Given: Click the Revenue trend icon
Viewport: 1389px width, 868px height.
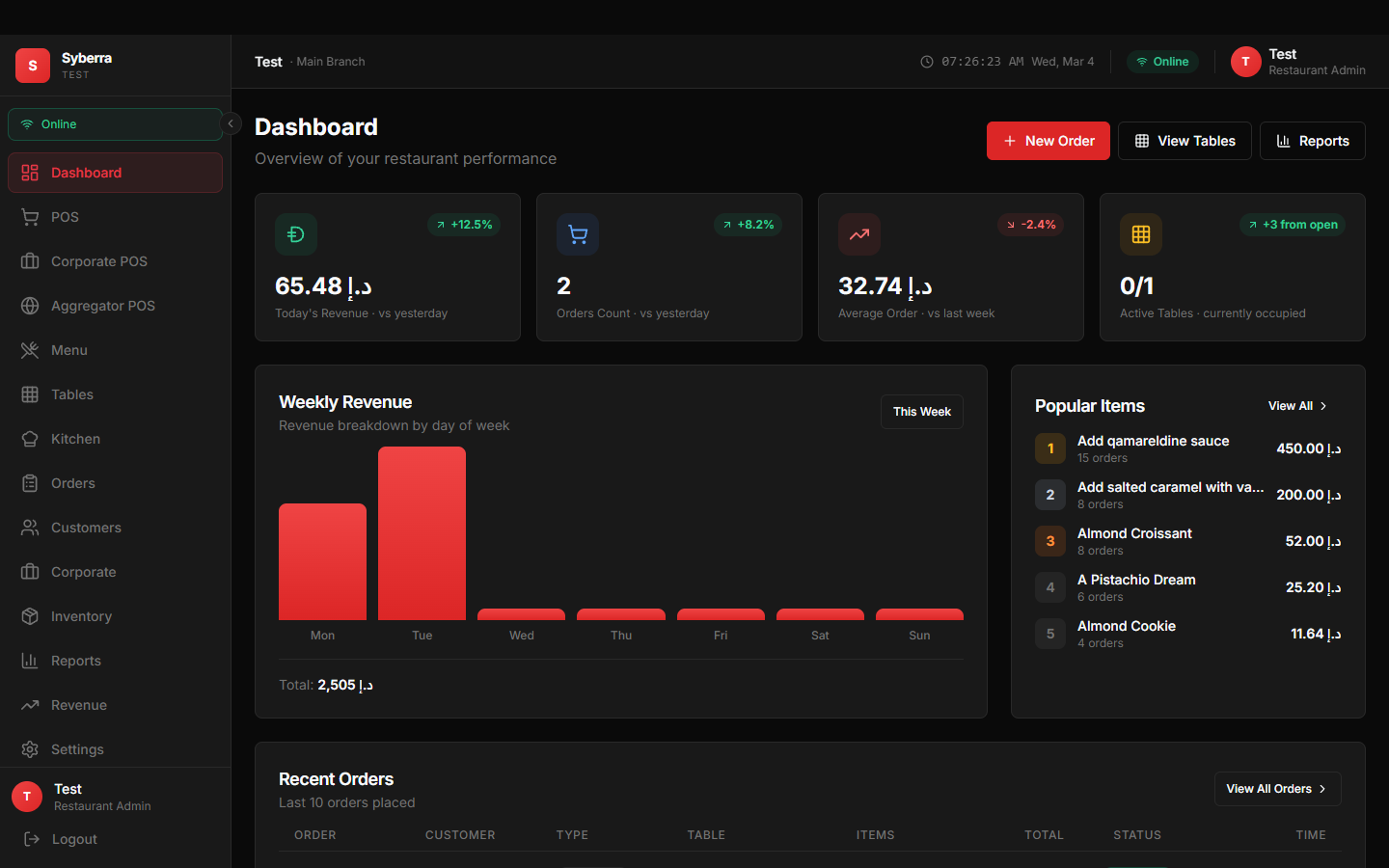Looking at the screenshot, I should [30, 705].
